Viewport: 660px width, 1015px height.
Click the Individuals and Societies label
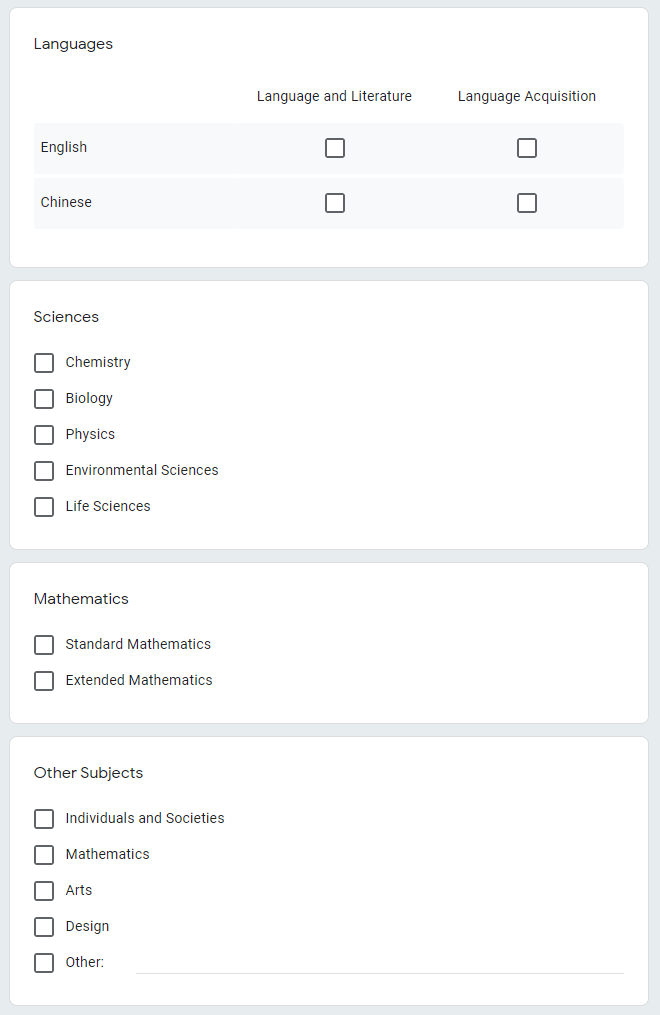tap(145, 818)
